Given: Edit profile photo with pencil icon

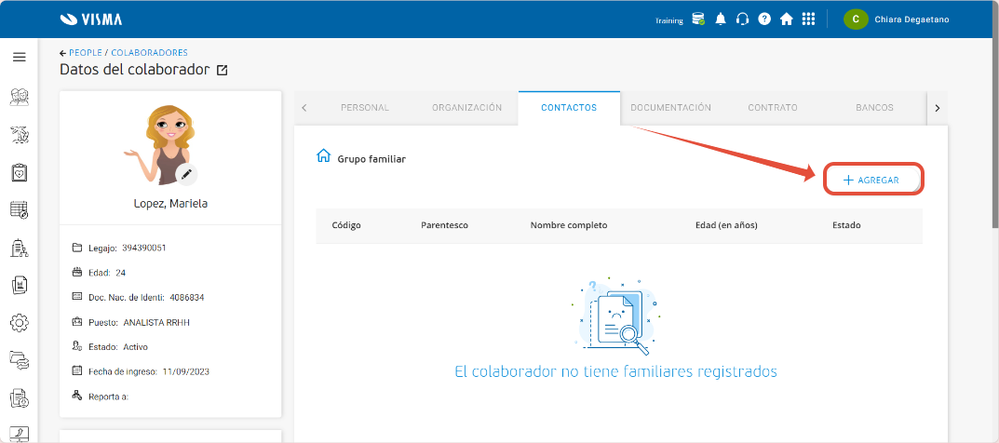Looking at the screenshot, I should click(186, 175).
